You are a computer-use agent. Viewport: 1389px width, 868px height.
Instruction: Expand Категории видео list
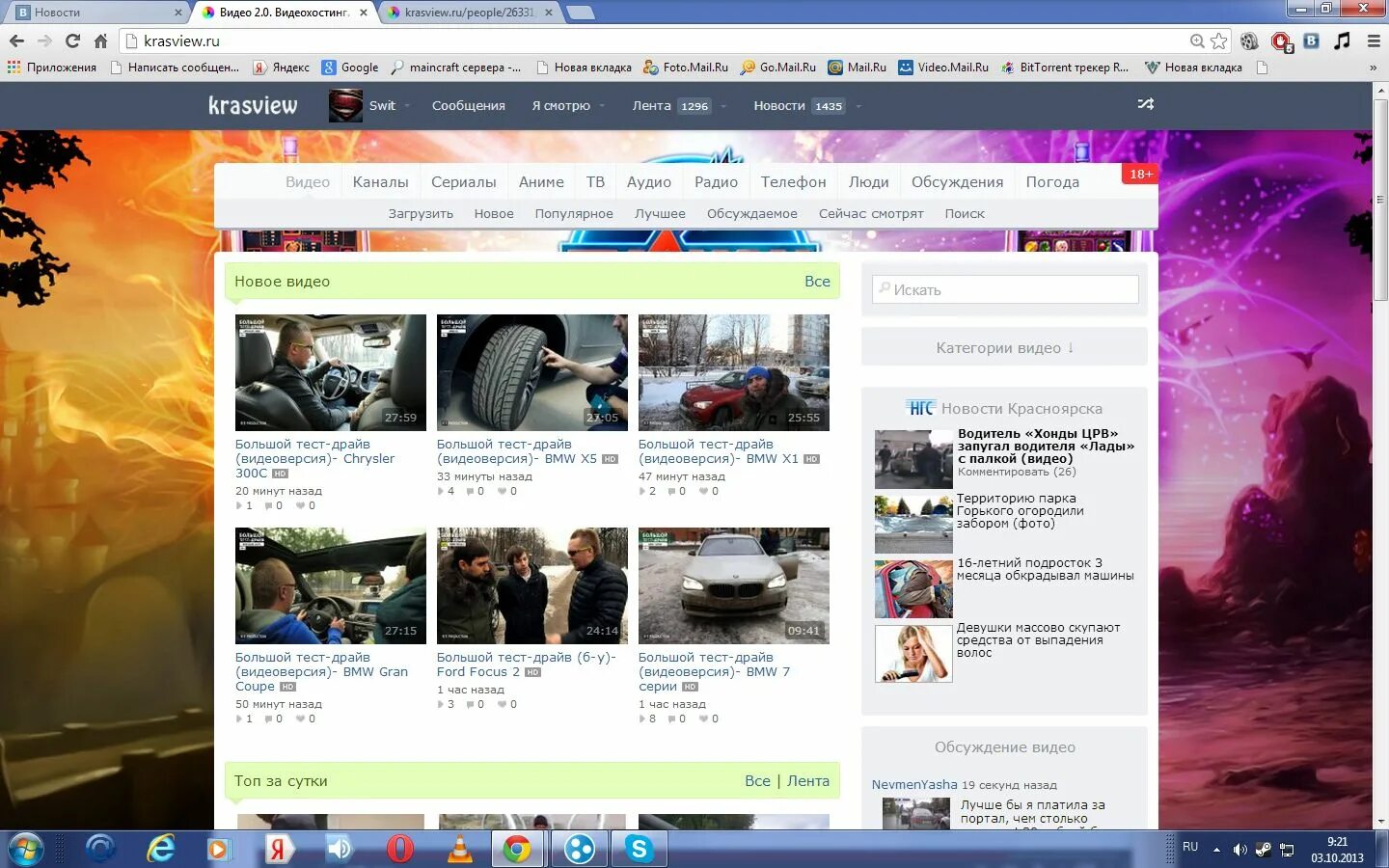coord(1004,347)
